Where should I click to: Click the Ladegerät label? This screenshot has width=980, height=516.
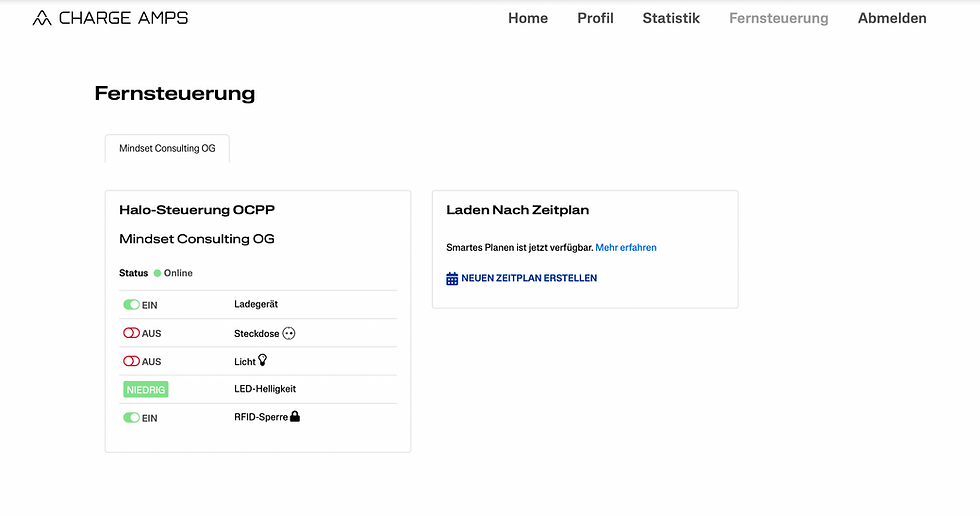pyautogui.click(x=256, y=304)
